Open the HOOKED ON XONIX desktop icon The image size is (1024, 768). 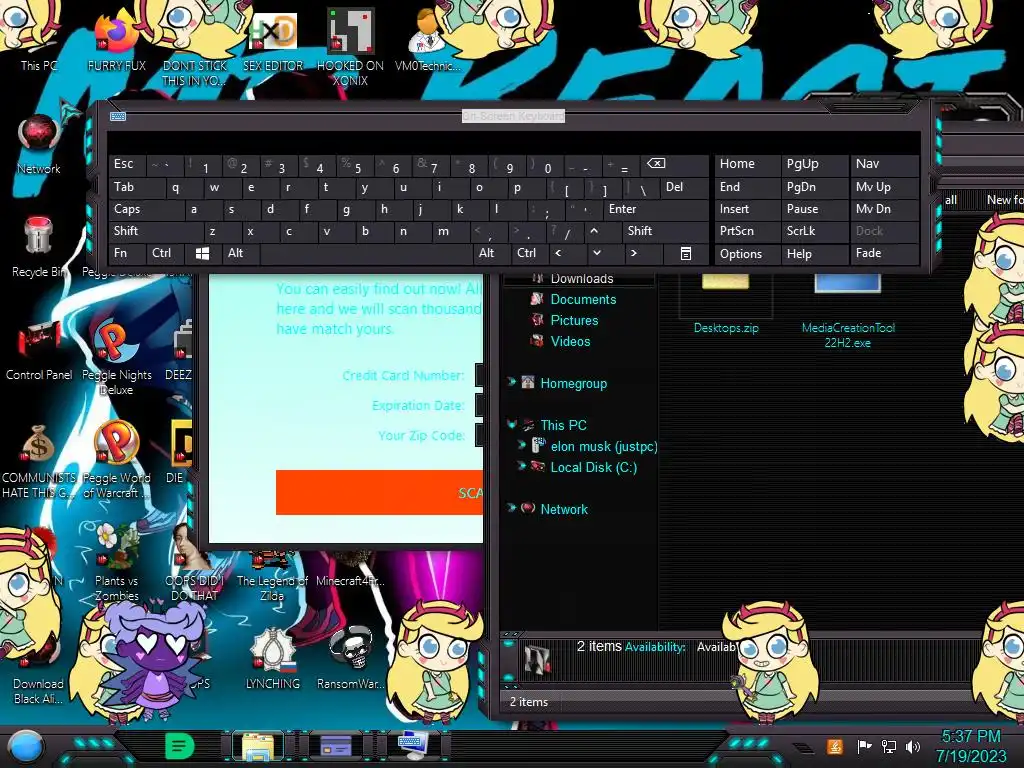coord(350,46)
